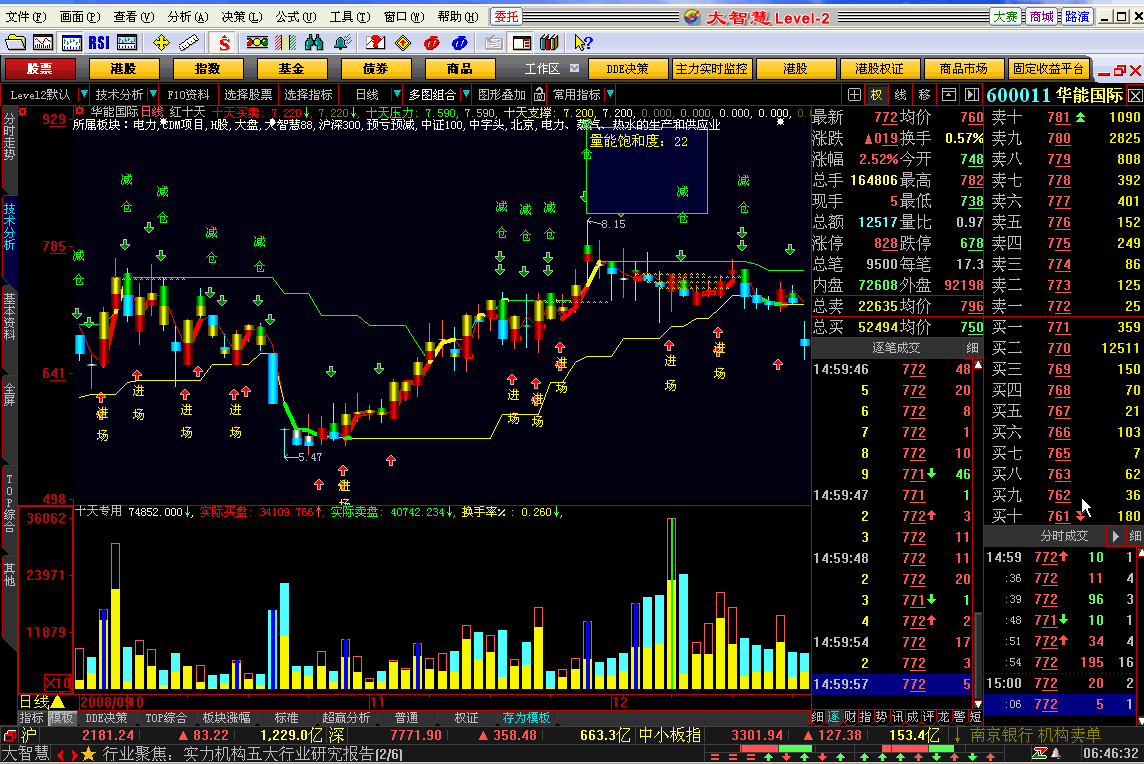Toggle the 细 button beside 分时成交
The image size is (1144, 764).
(1135, 536)
